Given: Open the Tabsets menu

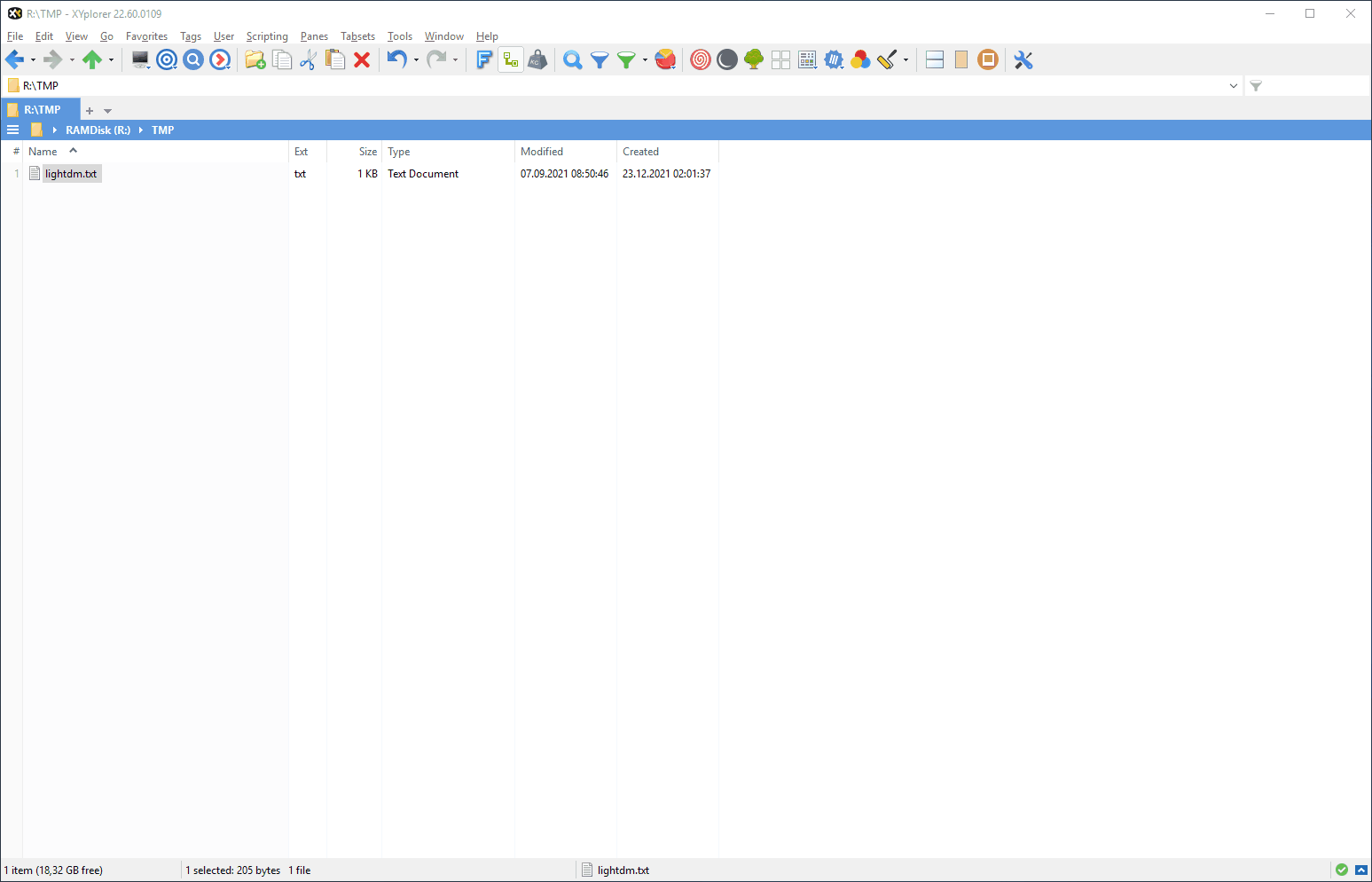Looking at the screenshot, I should point(357,36).
